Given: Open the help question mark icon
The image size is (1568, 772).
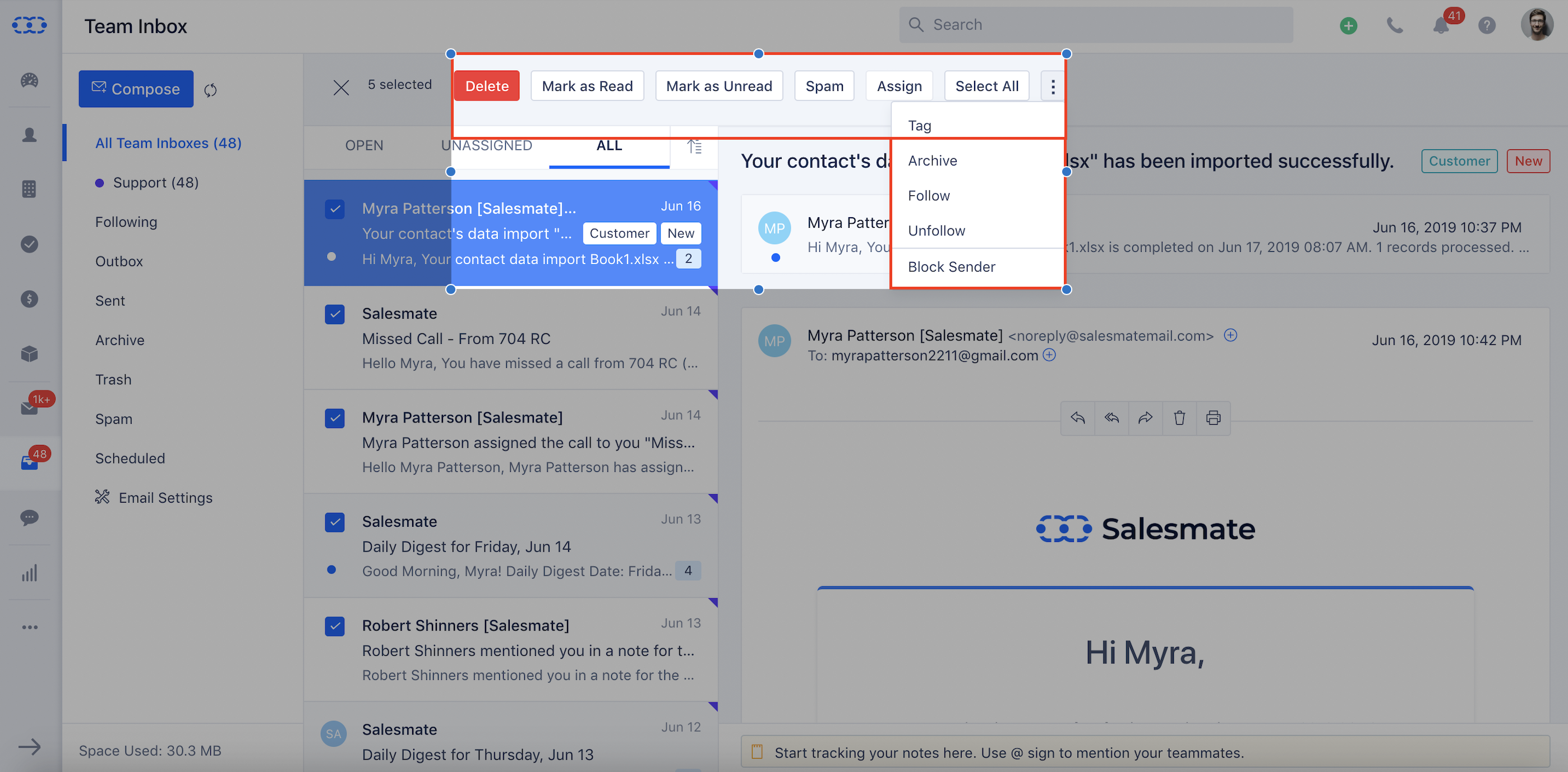Looking at the screenshot, I should point(1487,26).
